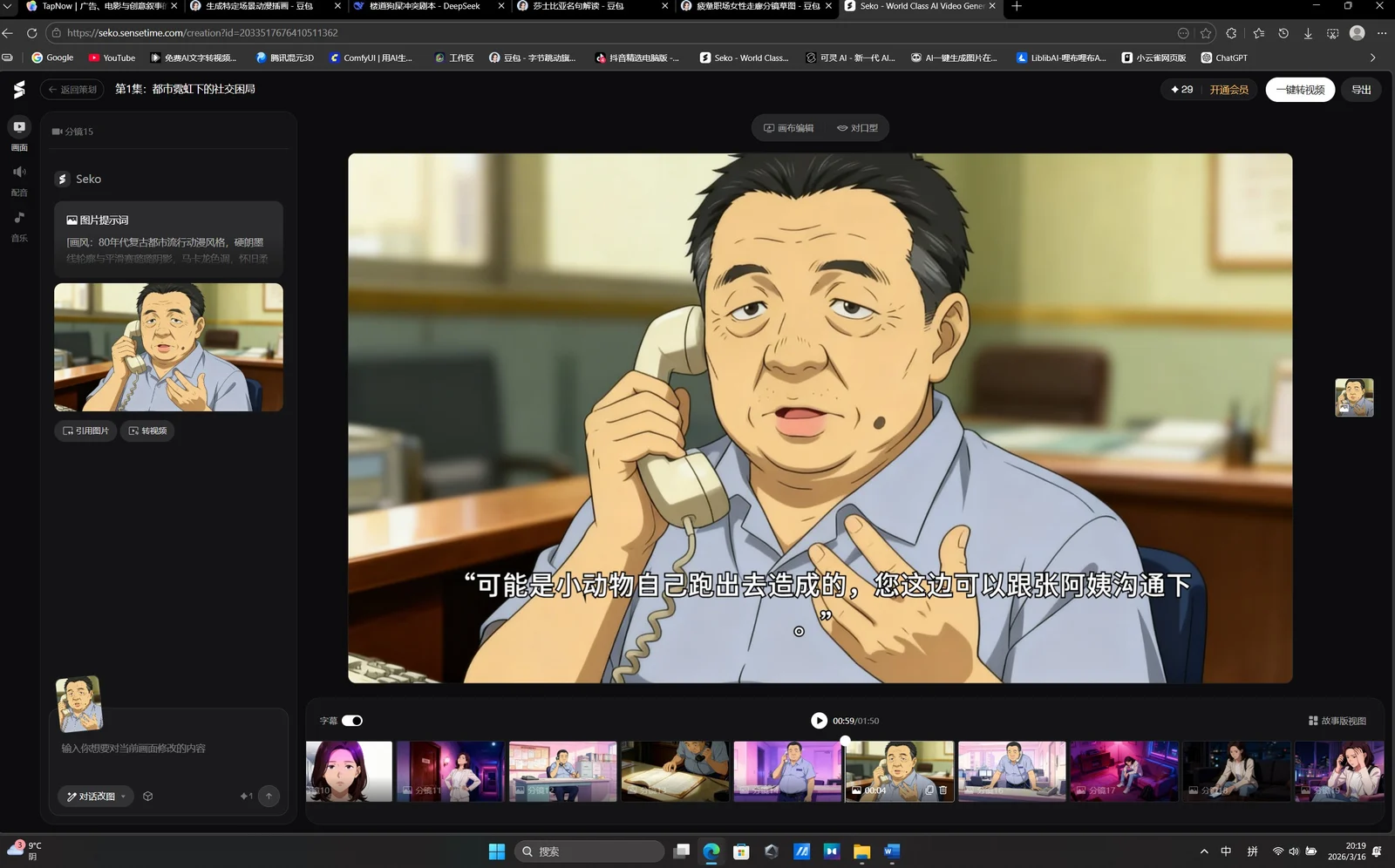Open Word from the taskbar
The height and width of the screenshot is (868, 1395).
(892, 851)
